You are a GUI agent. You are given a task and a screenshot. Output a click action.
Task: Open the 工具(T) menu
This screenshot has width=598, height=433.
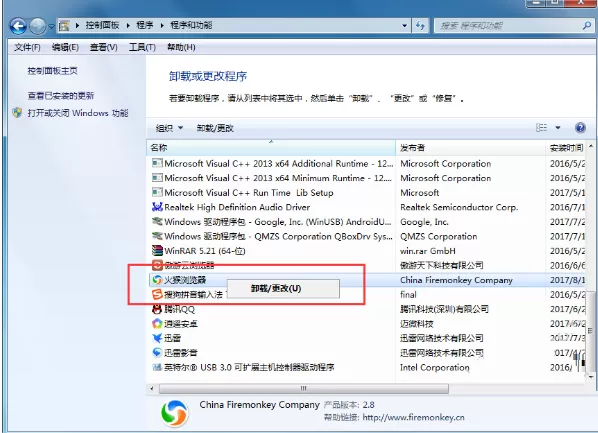(x=142, y=47)
